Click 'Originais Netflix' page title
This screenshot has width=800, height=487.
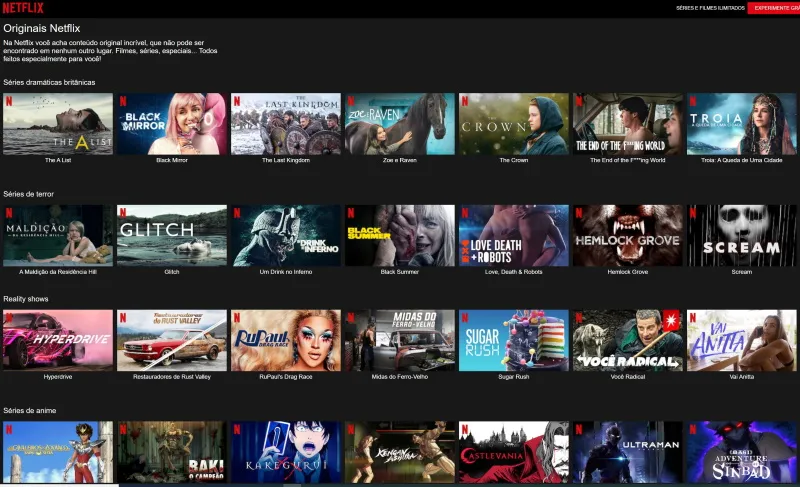click(x=42, y=29)
